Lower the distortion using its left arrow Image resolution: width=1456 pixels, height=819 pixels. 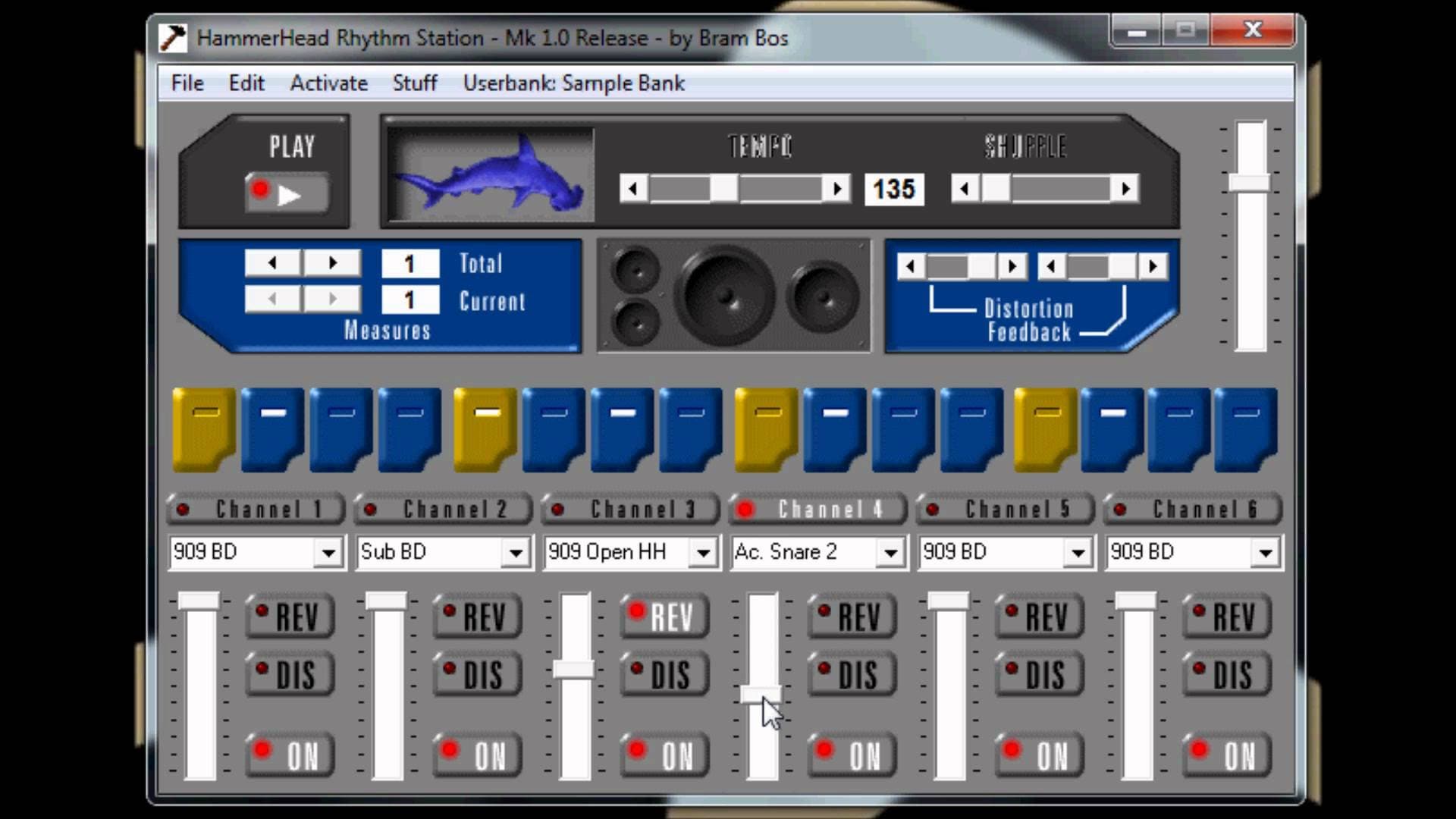point(911,266)
